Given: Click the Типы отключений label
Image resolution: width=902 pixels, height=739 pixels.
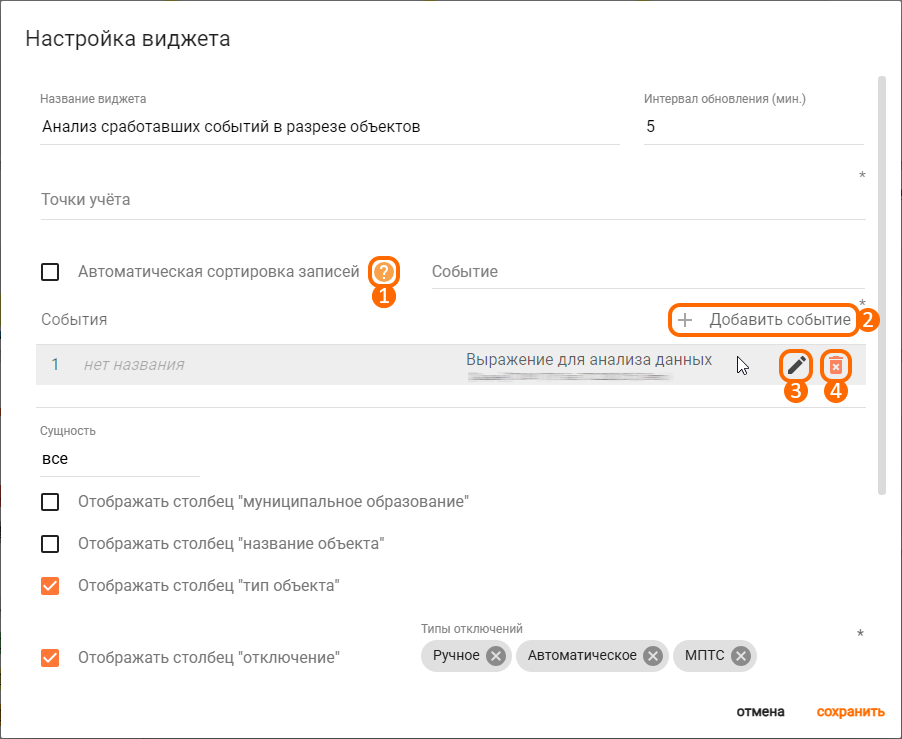Looking at the screenshot, I should click(472, 629).
